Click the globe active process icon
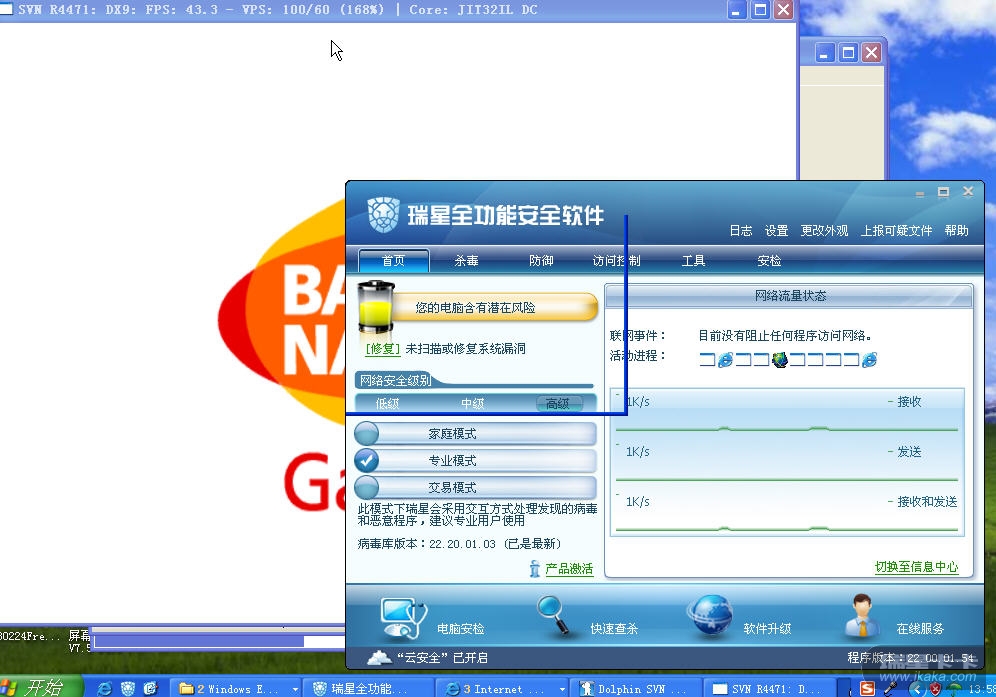 pos(779,360)
